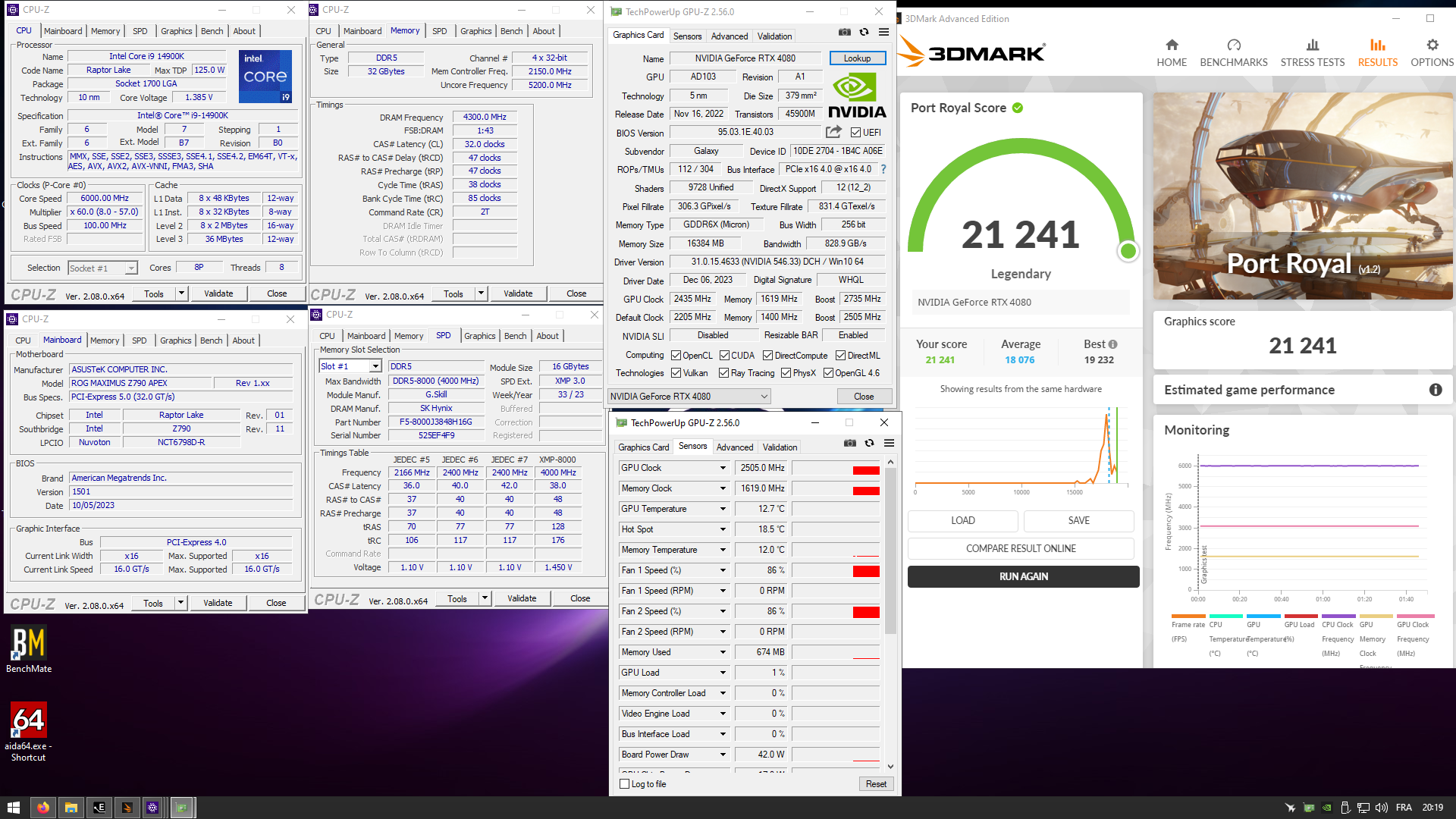
Task: Toggle the DirectML checkbox
Action: (x=840, y=356)
